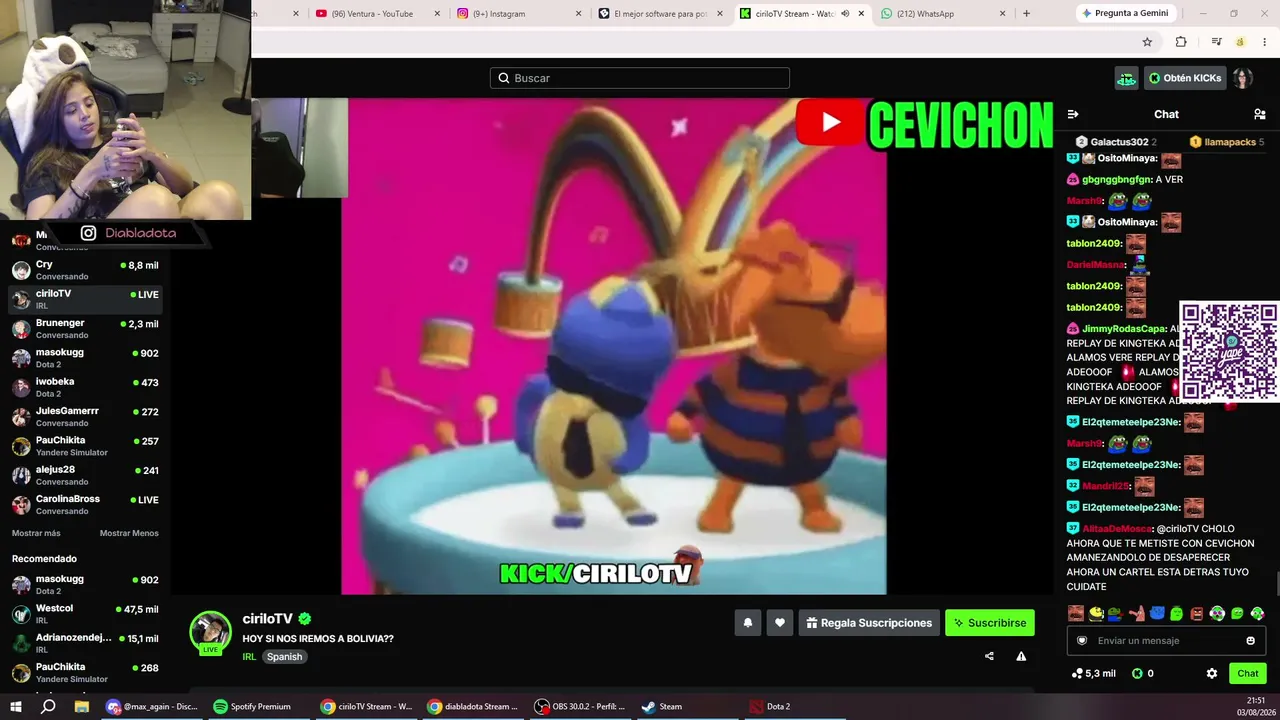Screen dimensions: 1280x720
Task: Open Chrome extensions puzzle icon
Action: (x=1181, y=42)
